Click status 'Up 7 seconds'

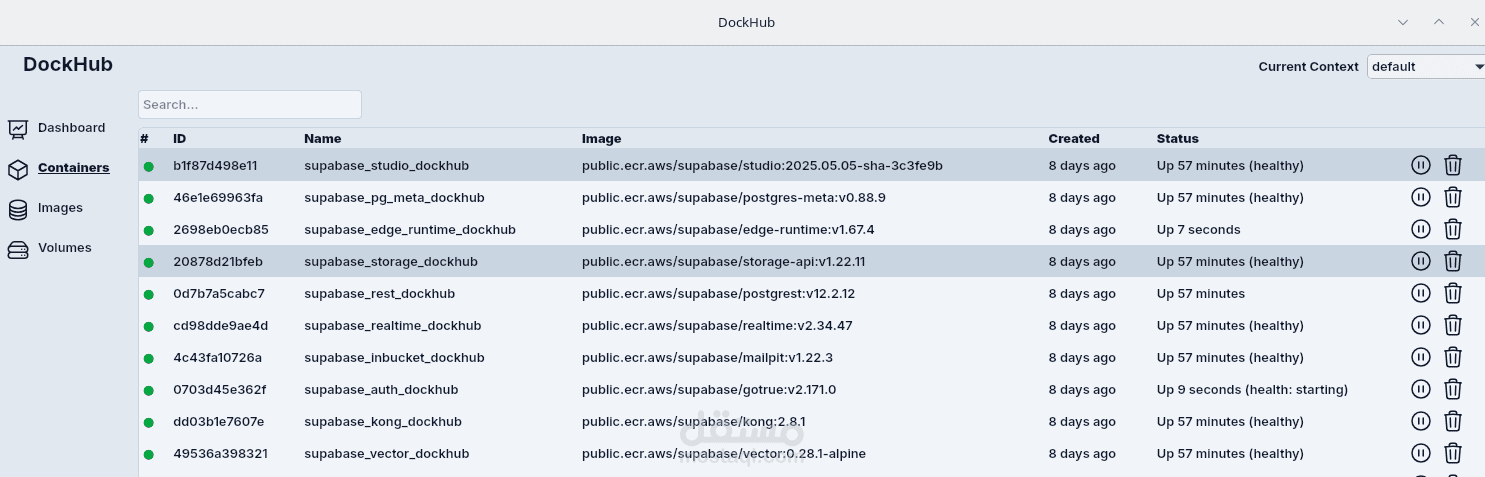[x=1198, y=229]
